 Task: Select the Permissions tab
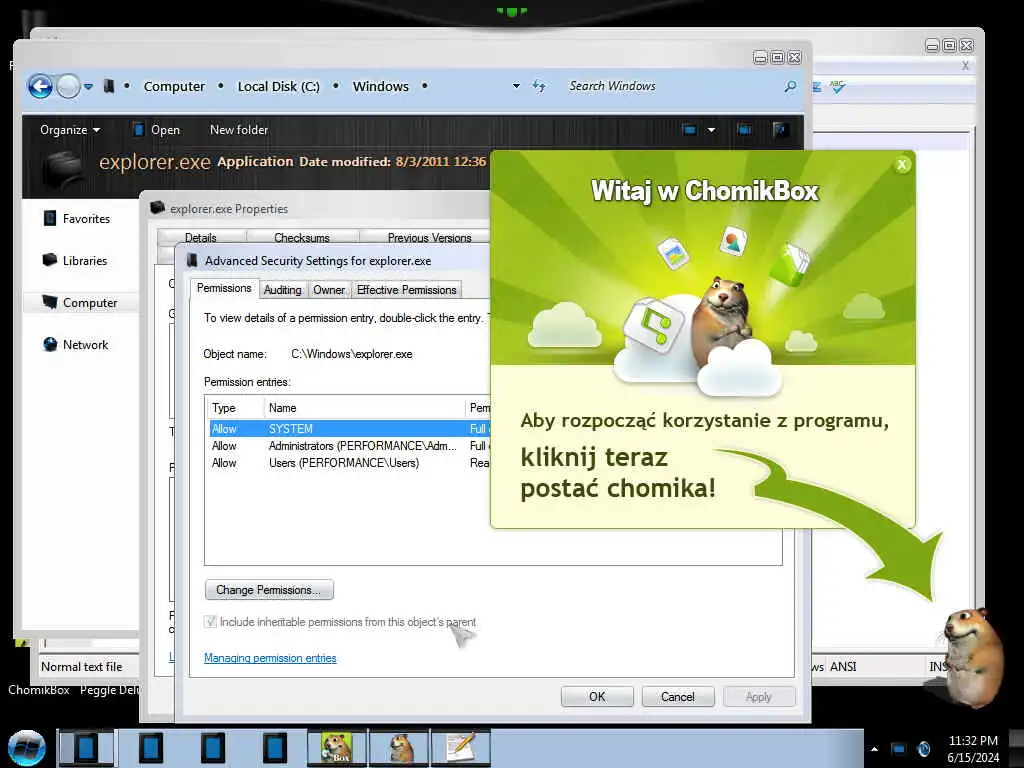click(x=224, y=288)
